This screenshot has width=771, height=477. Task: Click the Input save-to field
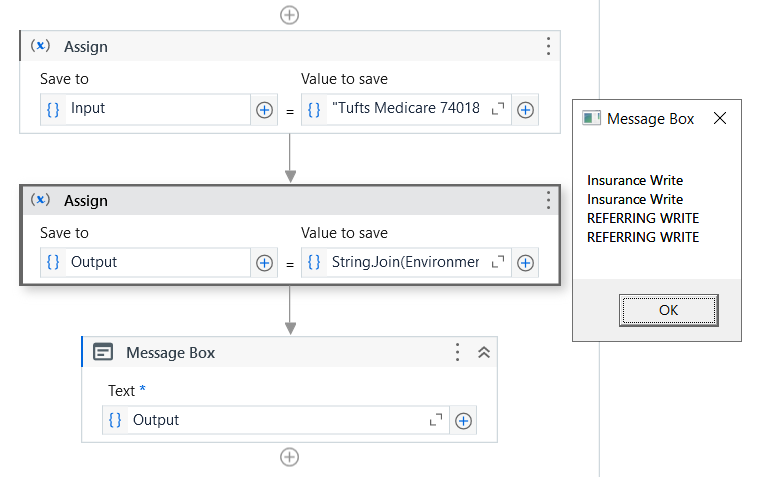pos(155,109)
